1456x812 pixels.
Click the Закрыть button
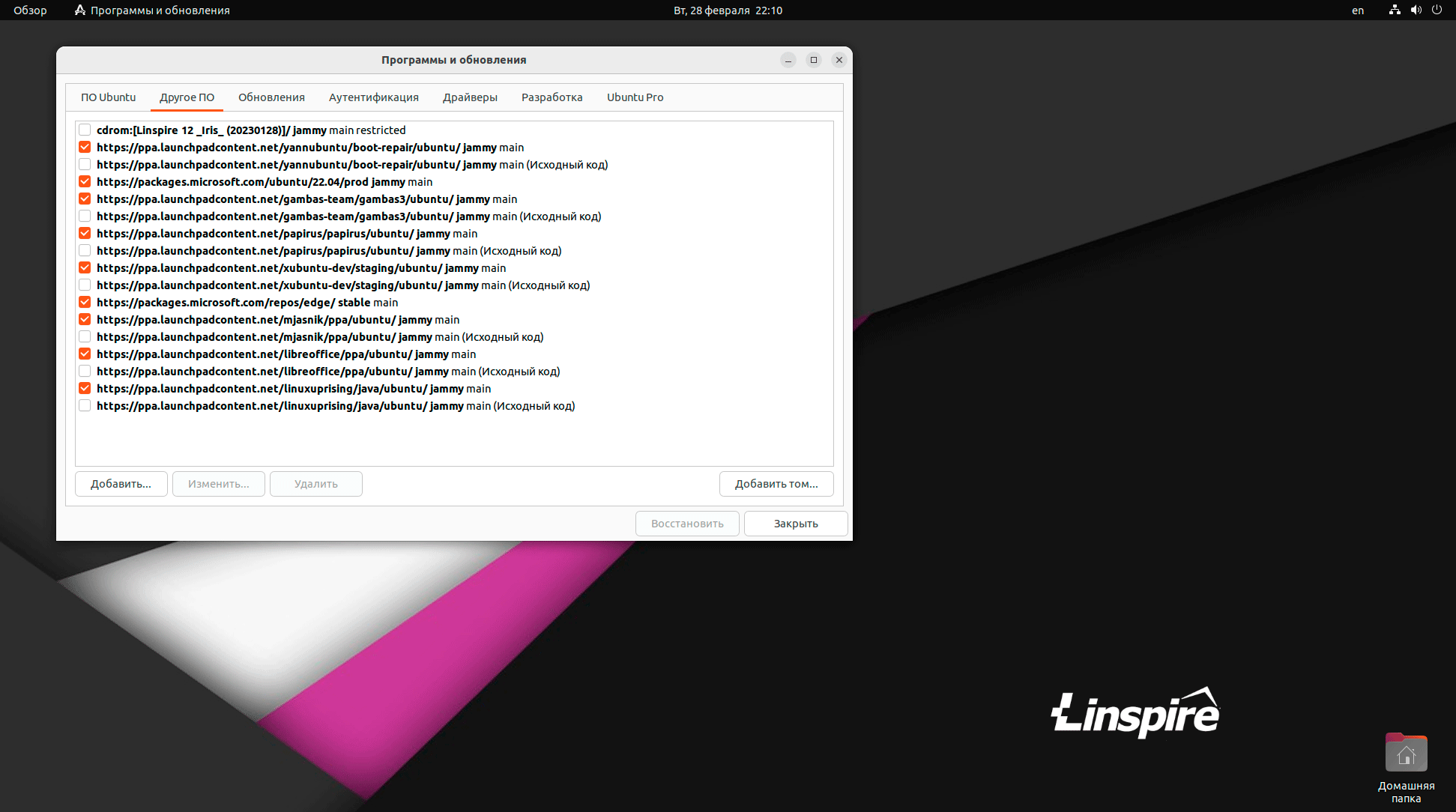click(796, 524)
